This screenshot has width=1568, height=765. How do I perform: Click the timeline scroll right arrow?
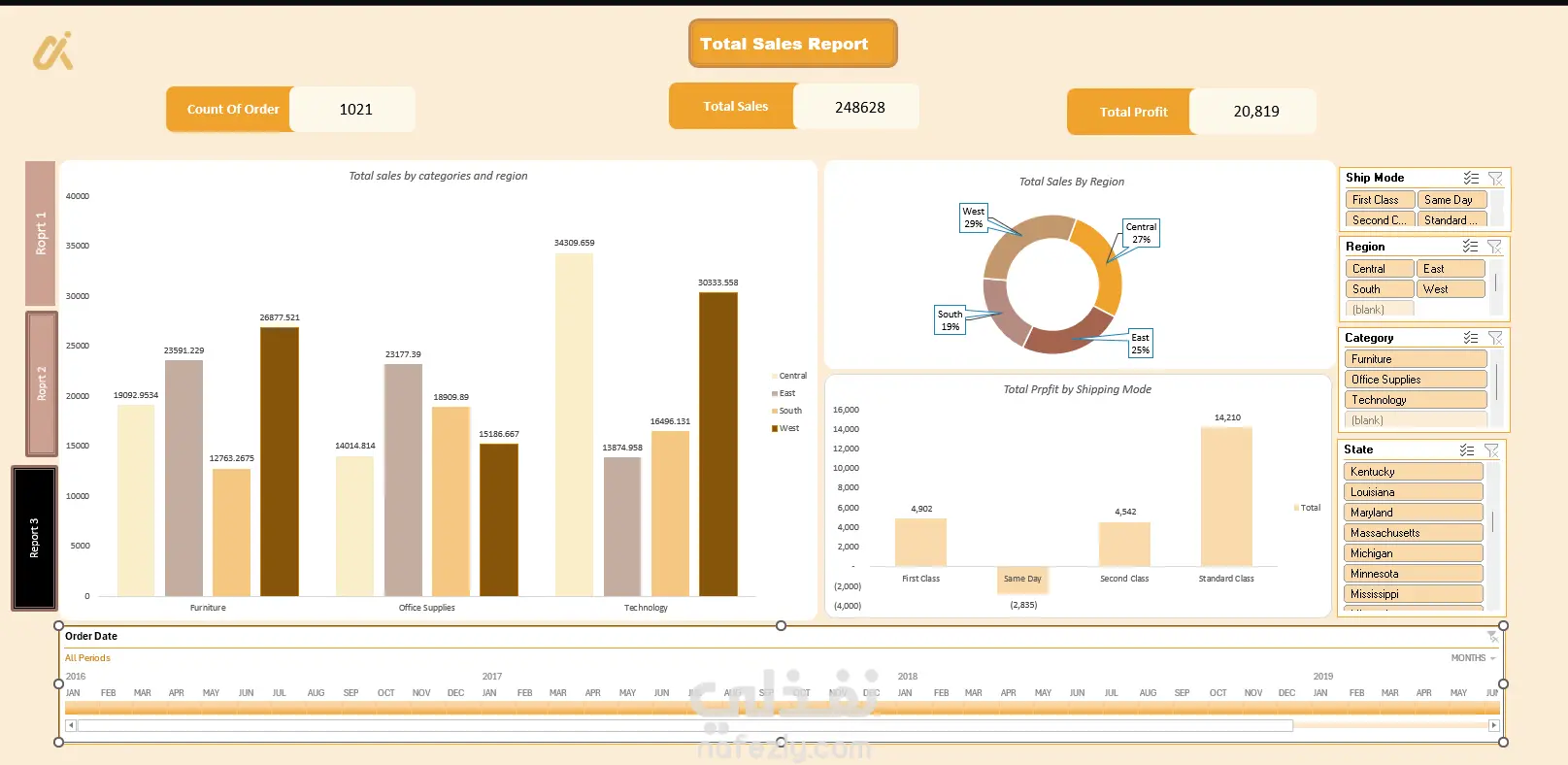click(x=1494, y=725)
